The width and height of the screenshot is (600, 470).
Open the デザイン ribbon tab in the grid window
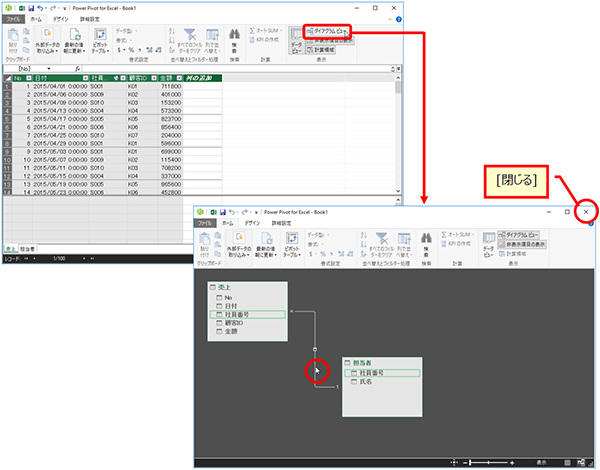tap(60, 18)
